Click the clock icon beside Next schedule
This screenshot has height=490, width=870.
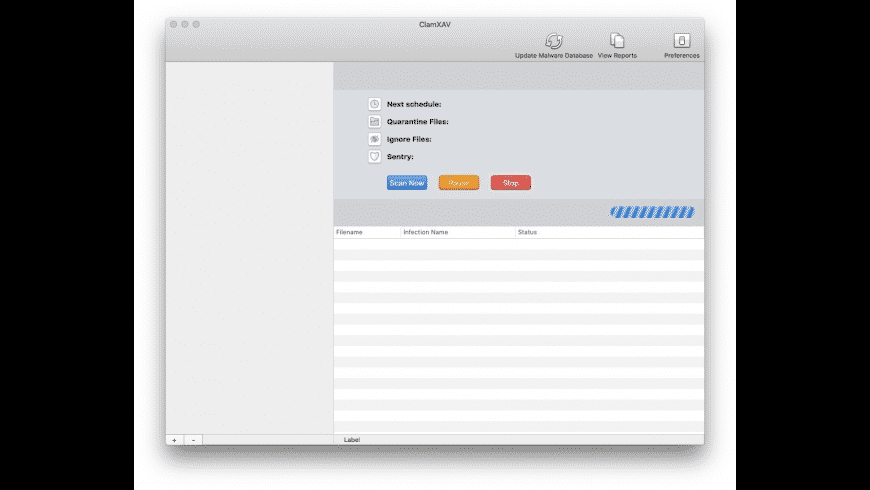tap(375, 104)
